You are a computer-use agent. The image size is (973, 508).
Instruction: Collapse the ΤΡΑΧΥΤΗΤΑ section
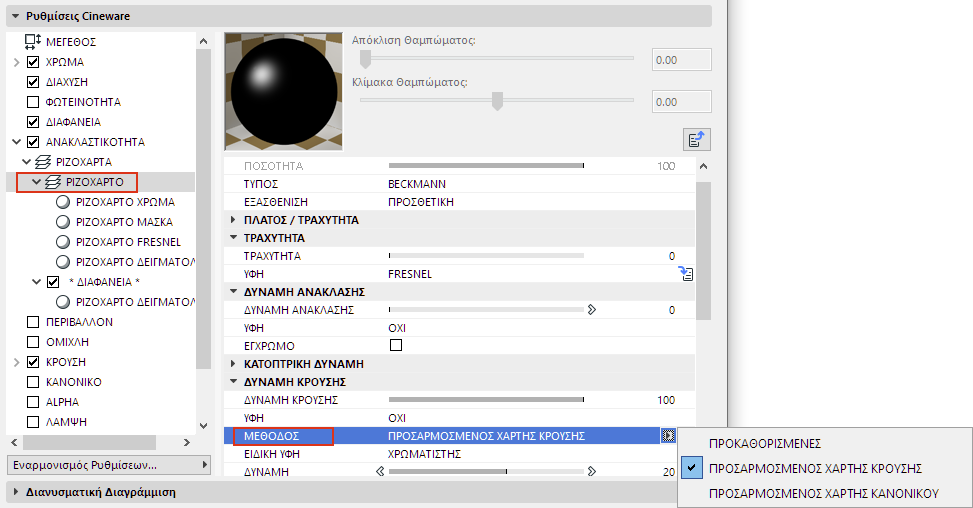(233, 238)
